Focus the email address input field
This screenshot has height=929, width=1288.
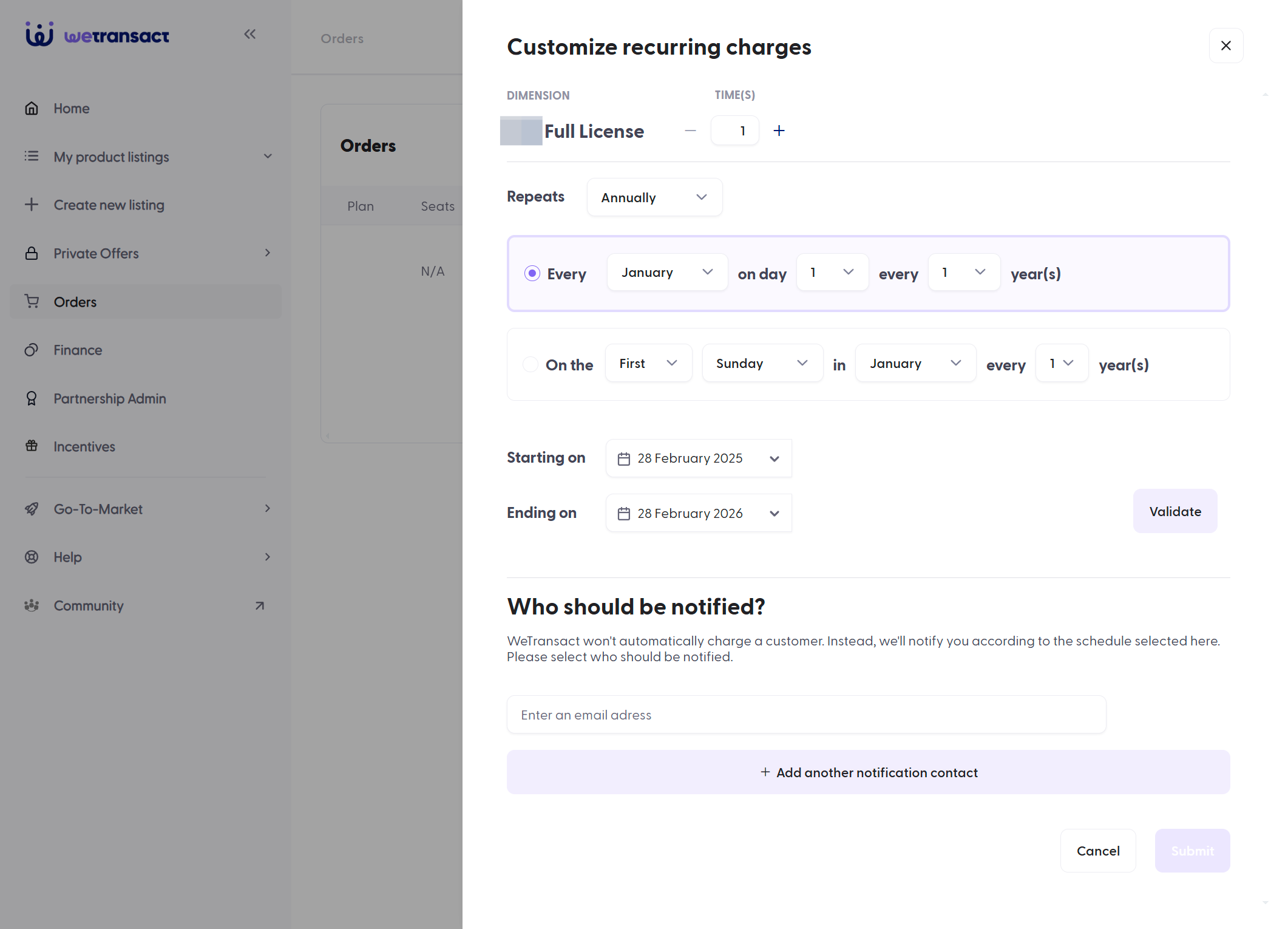pyautogui.click(x=806, y=715)
